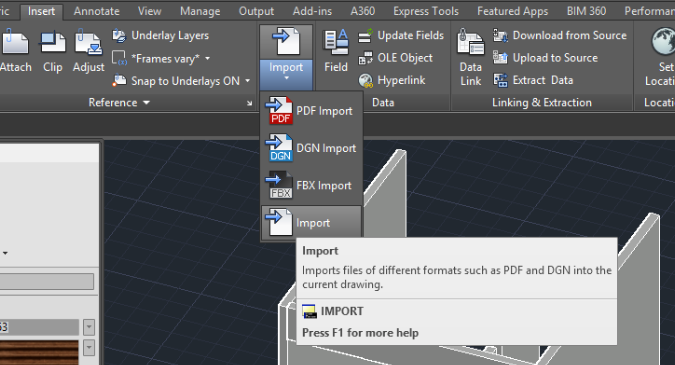Open the Data Link manager

[x=471, y=57]
